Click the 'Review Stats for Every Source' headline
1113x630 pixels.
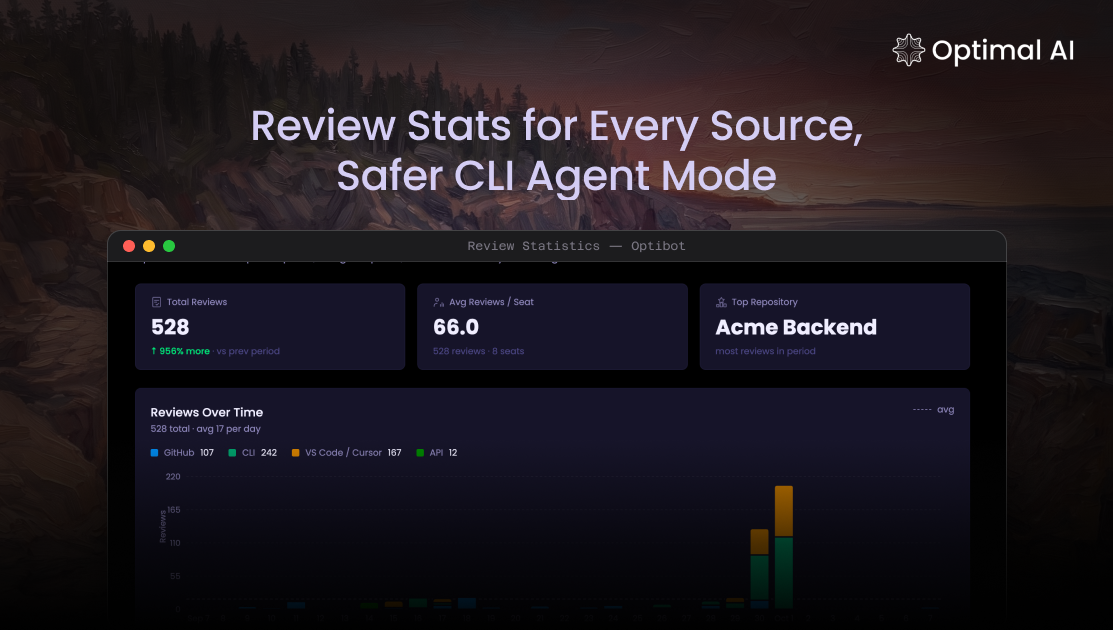click(x=556, y=126)
